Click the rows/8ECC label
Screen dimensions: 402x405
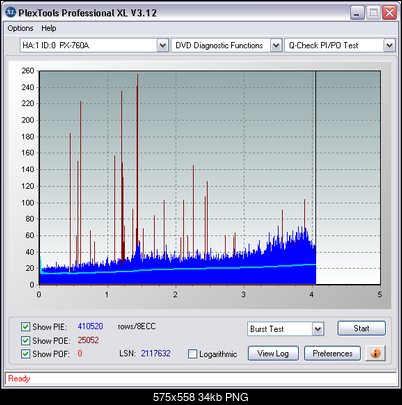137,326
